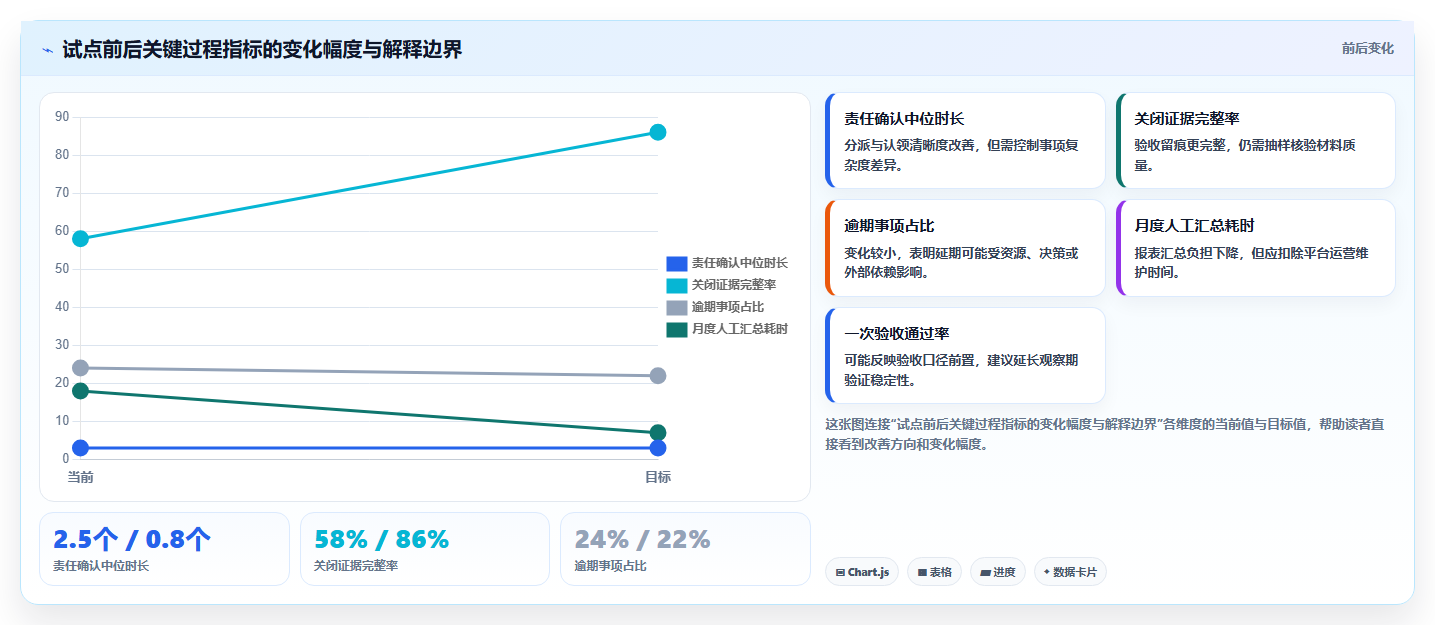
Task: Click the 58% / 86% stat card
Action: coord(425,549)
